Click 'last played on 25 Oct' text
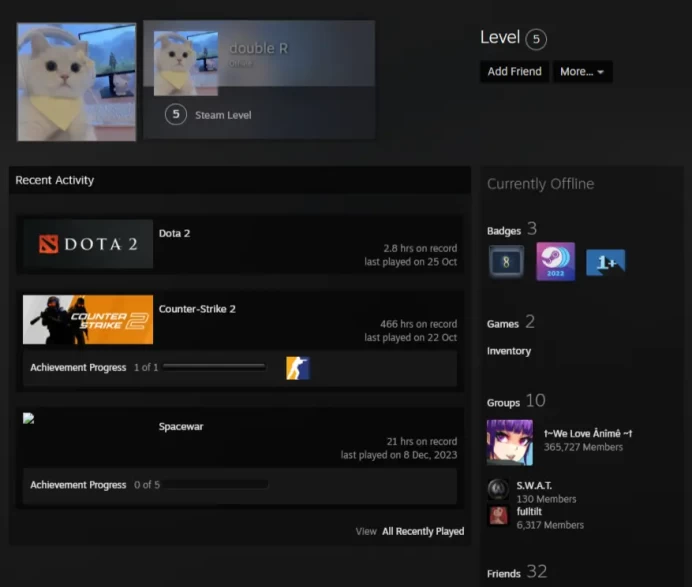Image resolution: width=692 pixels, height=587 pixels. point(410,262)
